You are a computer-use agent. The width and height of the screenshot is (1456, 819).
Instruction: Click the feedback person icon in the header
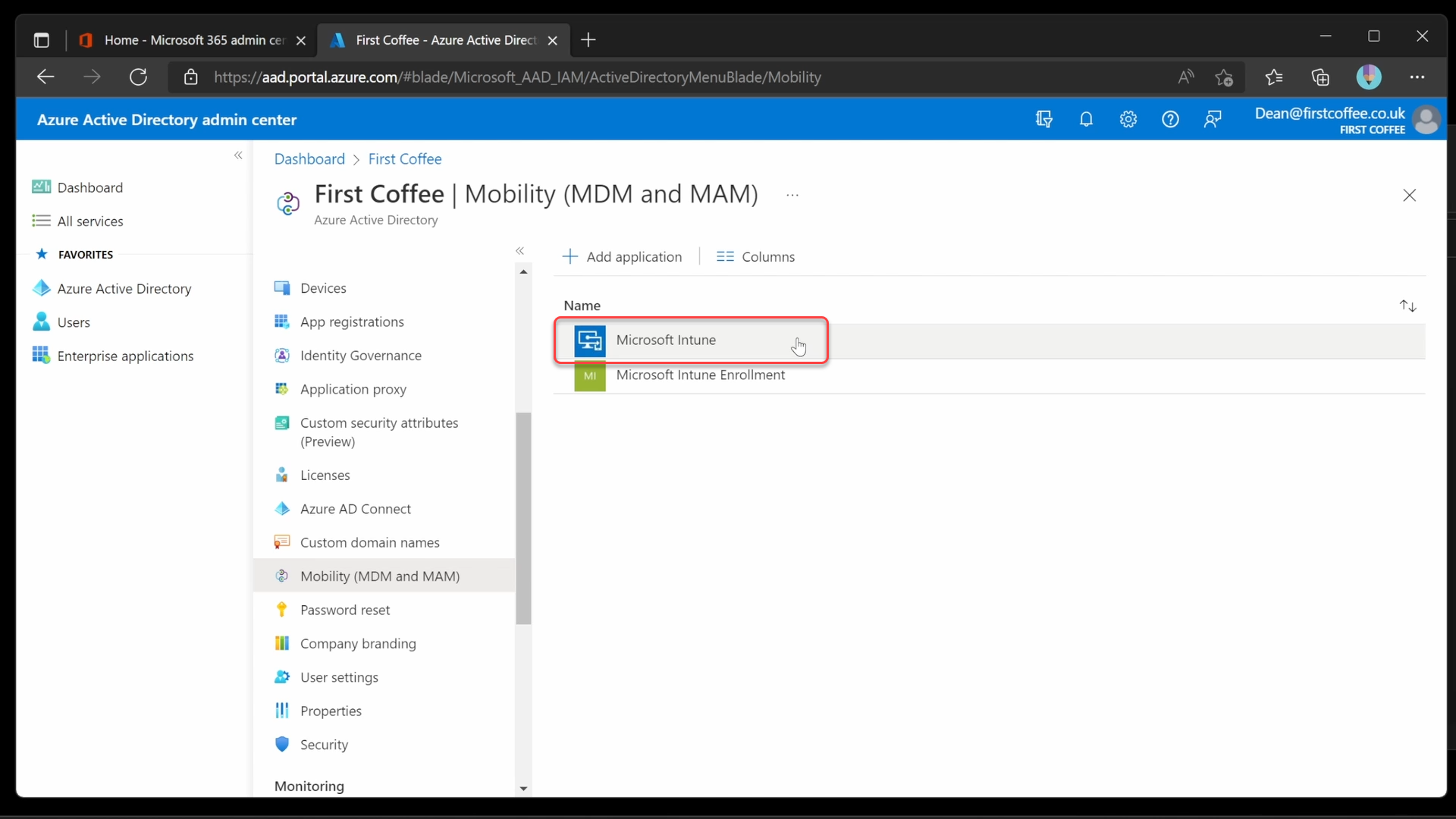[x=1213, y=119]
